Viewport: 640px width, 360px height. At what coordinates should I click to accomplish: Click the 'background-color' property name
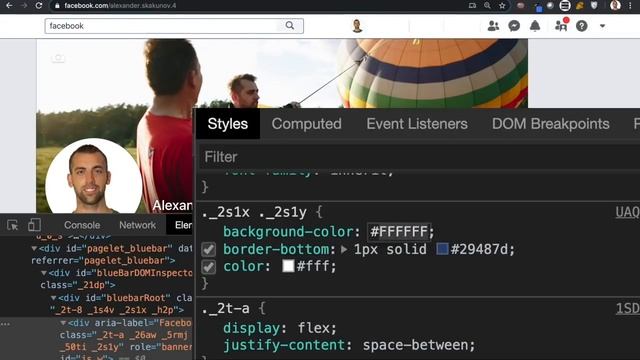click(x=288, y=232)
